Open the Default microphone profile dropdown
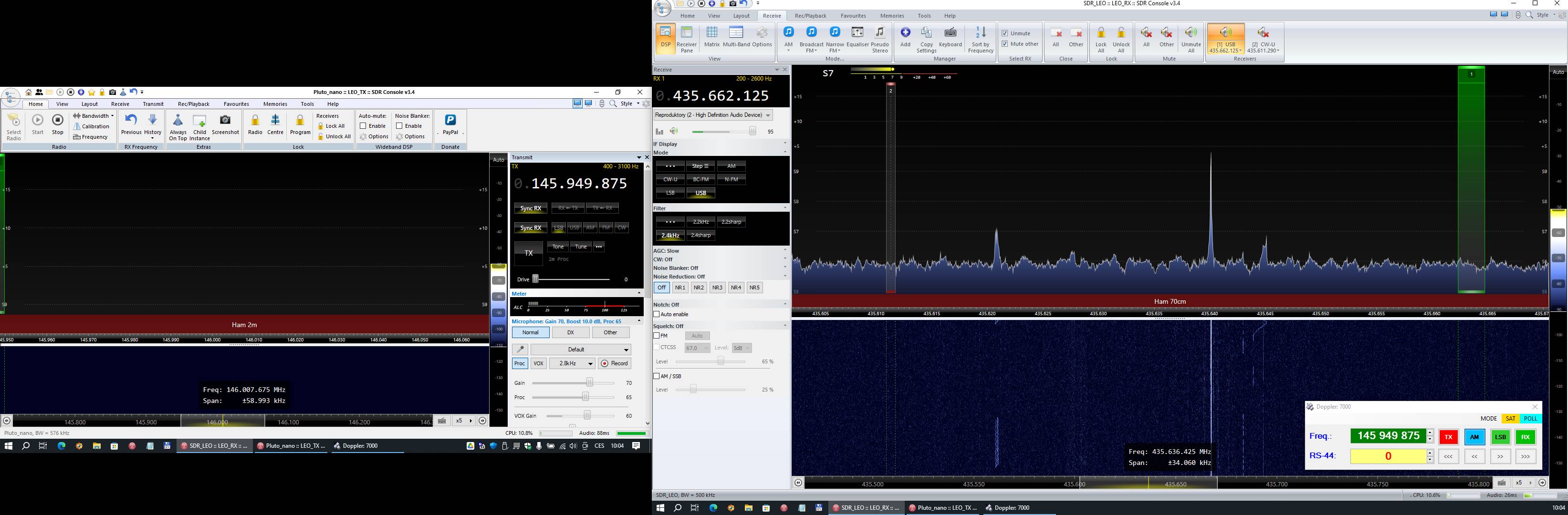The width and height of the screenshot is (1568, 515). point(581,350)
